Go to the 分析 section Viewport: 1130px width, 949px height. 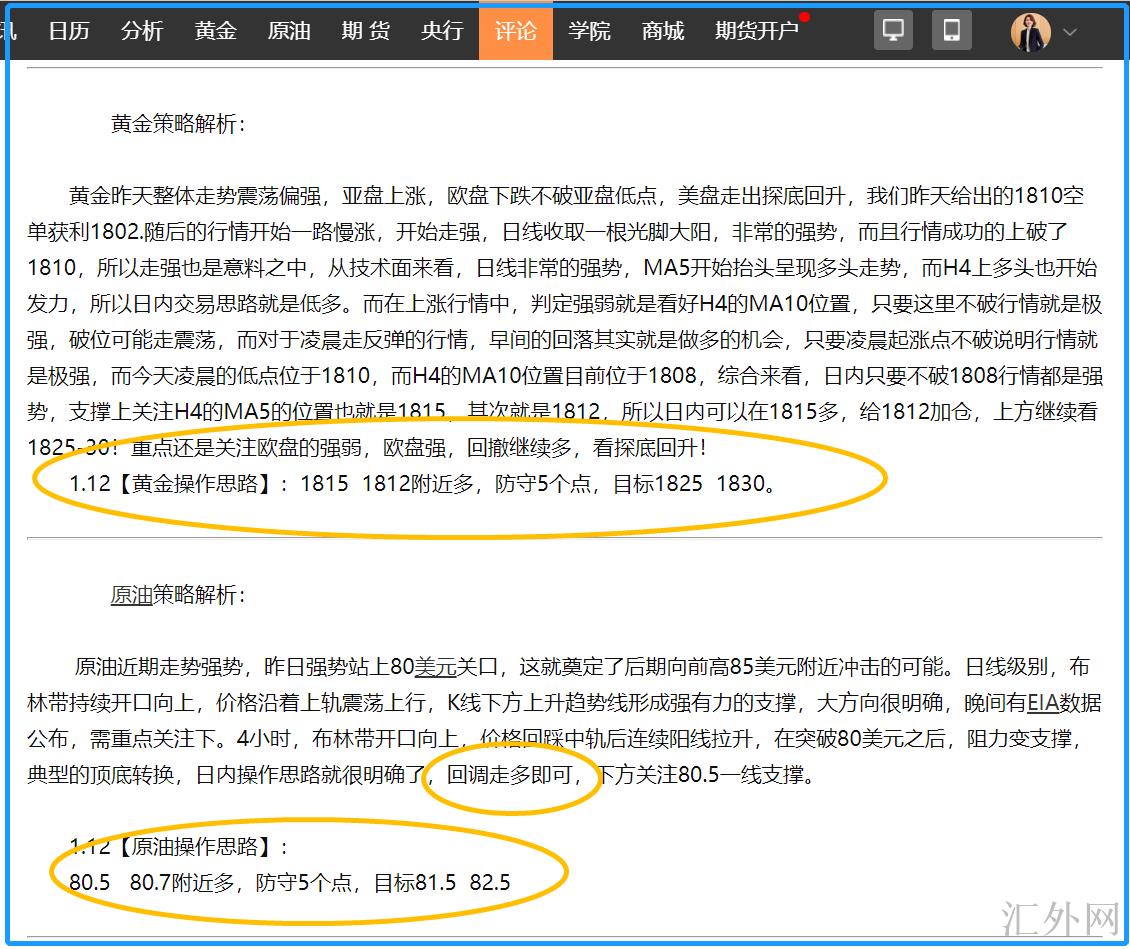tap(142, 31)
